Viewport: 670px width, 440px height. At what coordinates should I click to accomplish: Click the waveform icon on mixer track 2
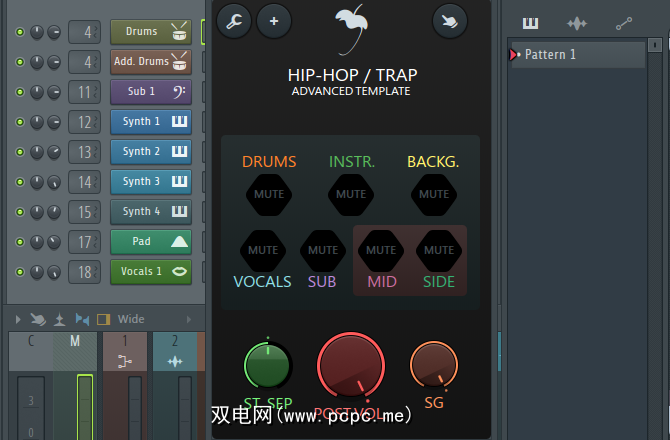click(x=175, y=362)
